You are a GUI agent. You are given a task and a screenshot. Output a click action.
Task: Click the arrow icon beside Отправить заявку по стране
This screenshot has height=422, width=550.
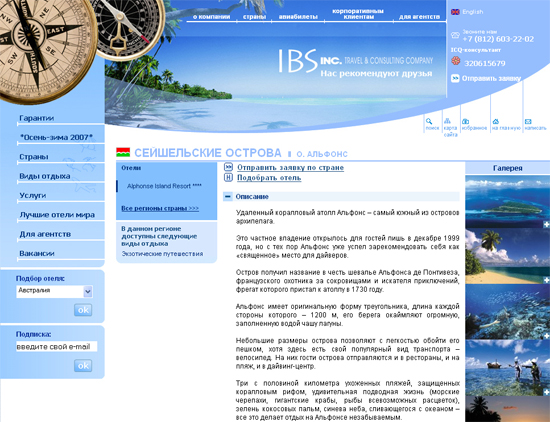[228, 167]
